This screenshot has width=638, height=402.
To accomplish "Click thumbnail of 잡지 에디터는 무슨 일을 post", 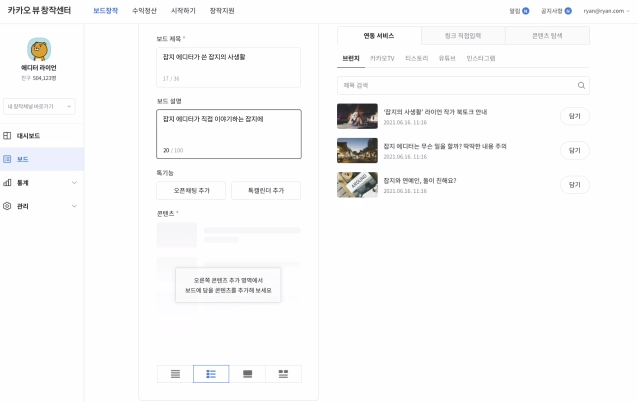I will [357, 150].
